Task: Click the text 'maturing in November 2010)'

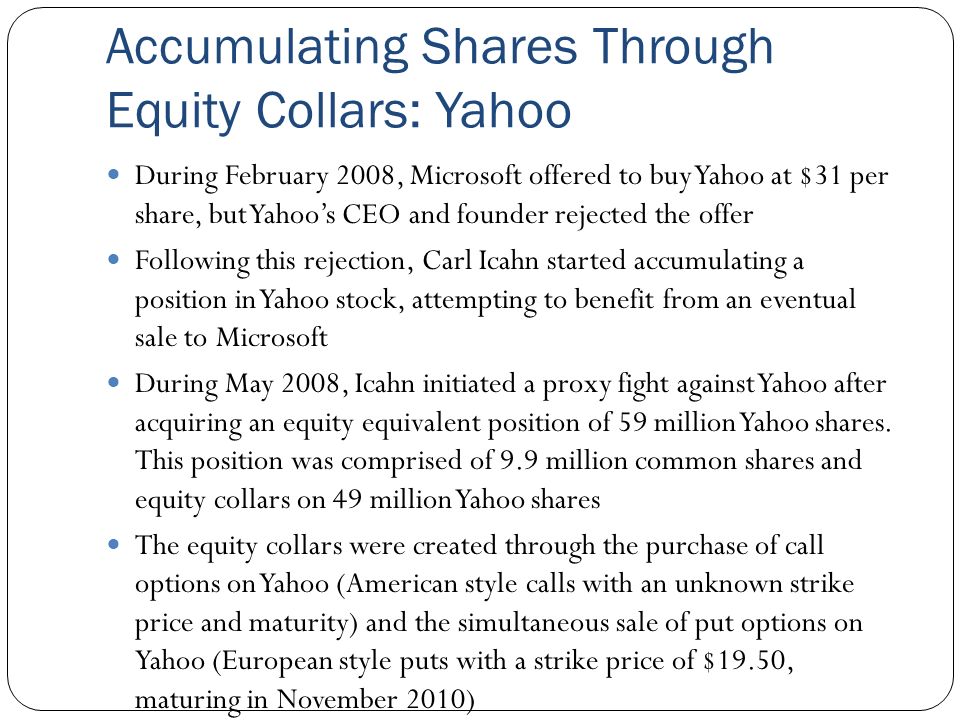Action: [x=304, y=700]
